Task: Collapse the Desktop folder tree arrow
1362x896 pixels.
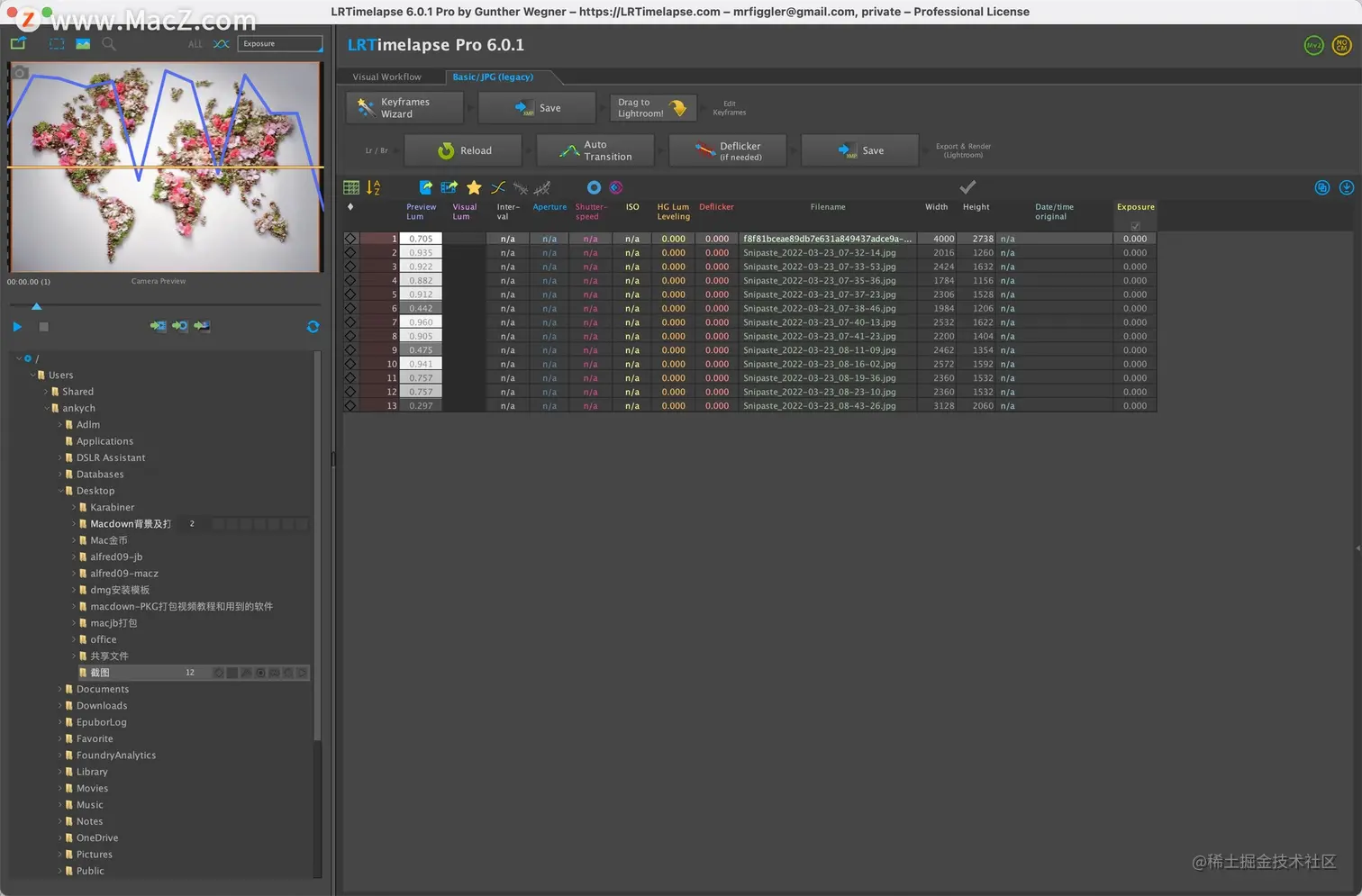Action: coord(60,491)
